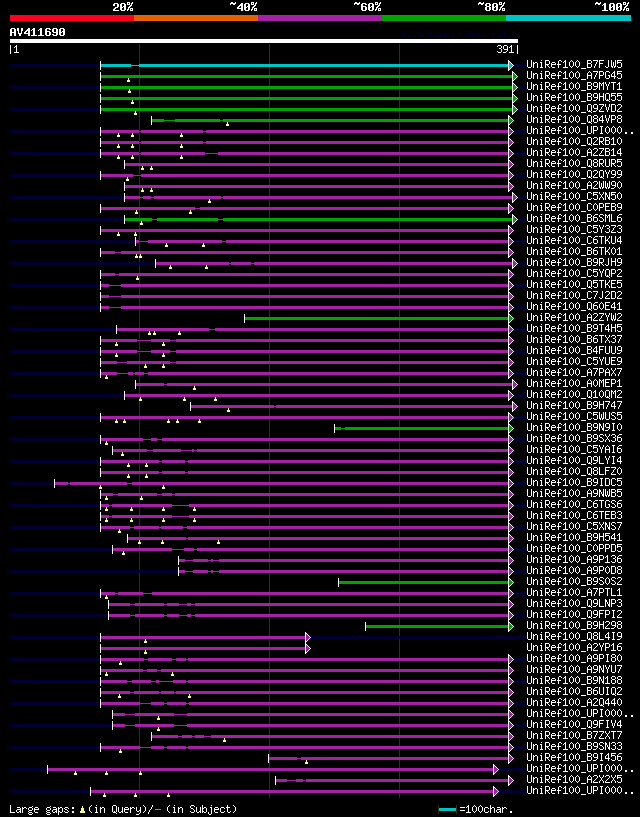640x817 pixels.
Task: Click the ~100% legend label
Action: [612, 7]
